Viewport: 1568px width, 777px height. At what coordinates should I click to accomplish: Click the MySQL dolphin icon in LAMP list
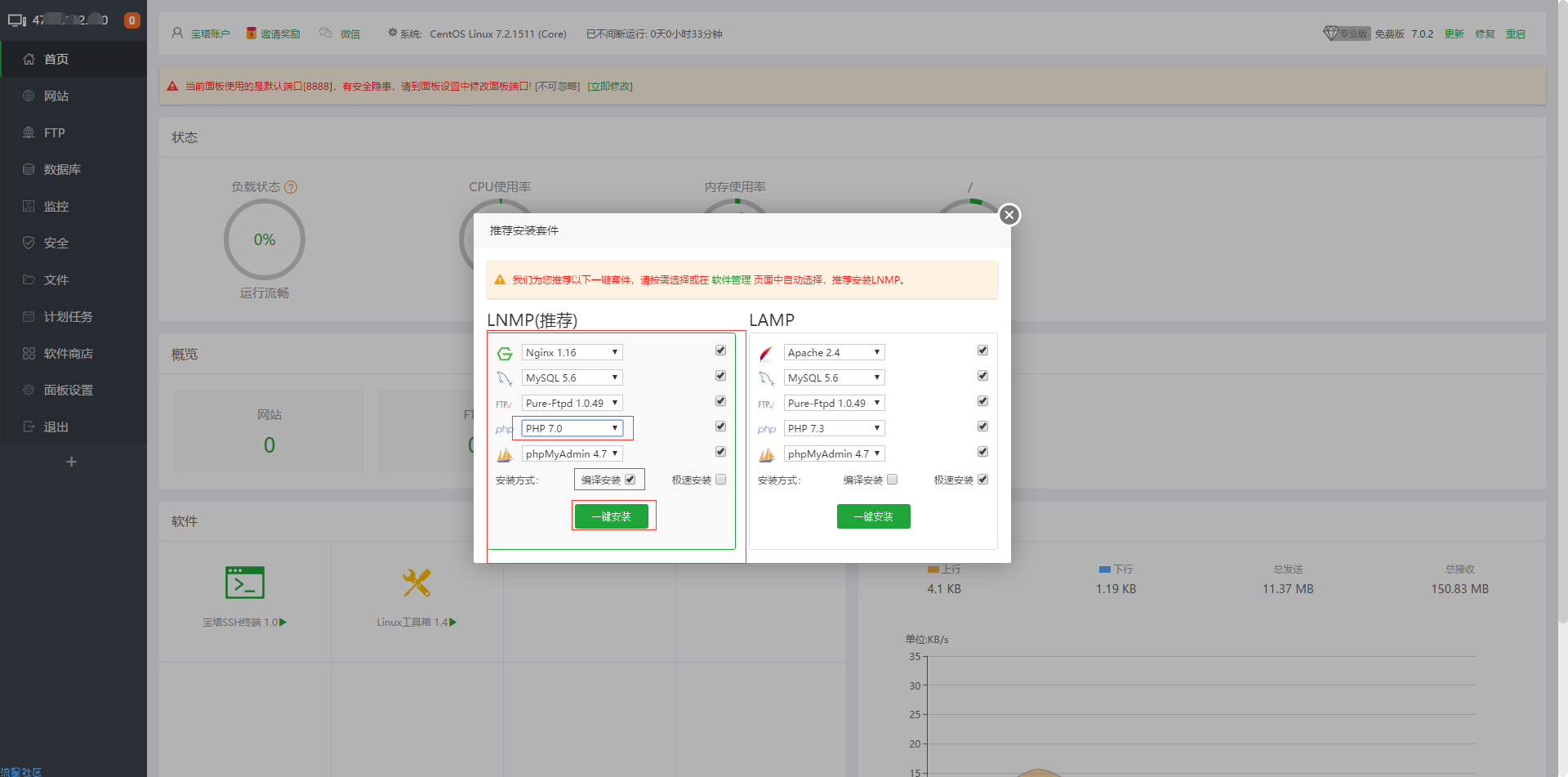(x=766, y=378)
